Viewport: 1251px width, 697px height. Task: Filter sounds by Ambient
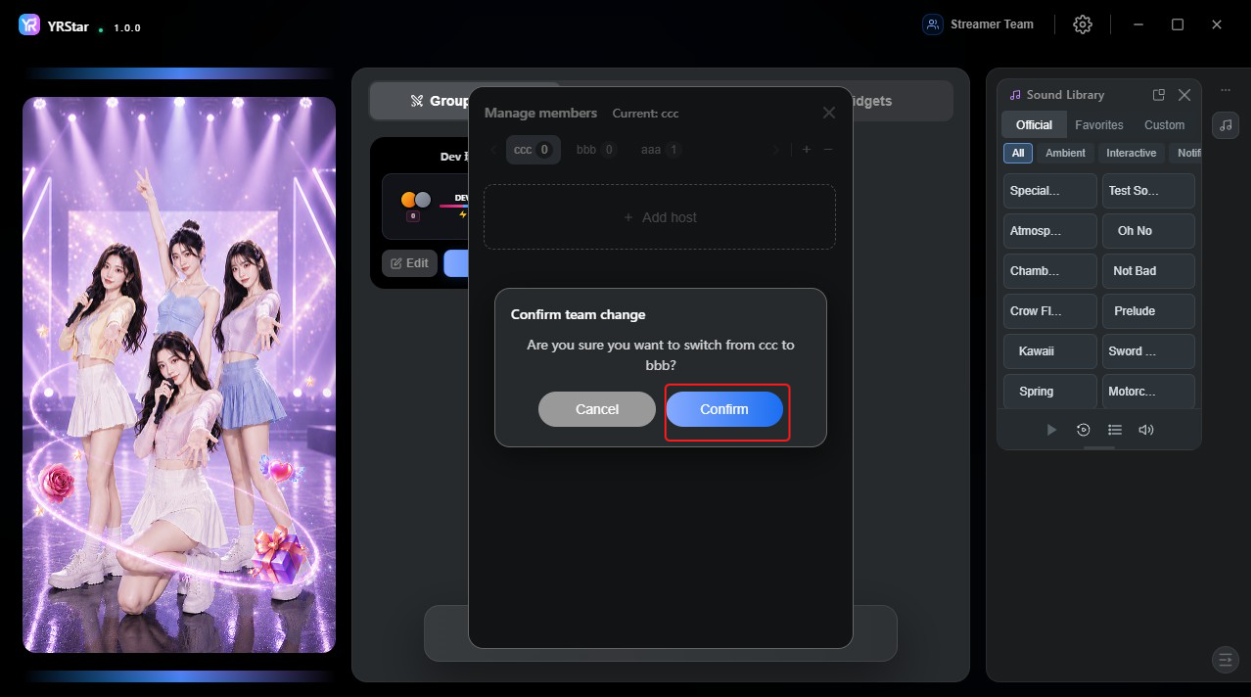[x=1065, y=153]
